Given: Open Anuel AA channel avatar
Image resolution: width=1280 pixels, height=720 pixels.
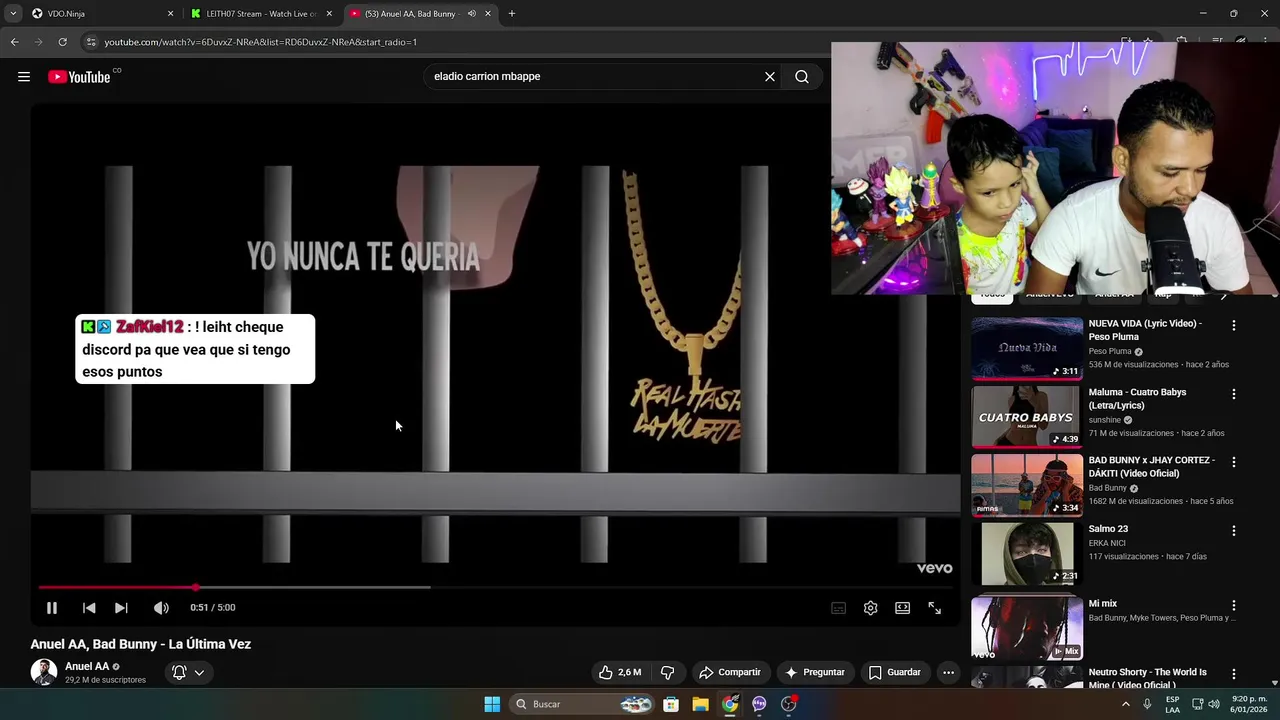Looking at the screenshot, I should tap(44, 672).
